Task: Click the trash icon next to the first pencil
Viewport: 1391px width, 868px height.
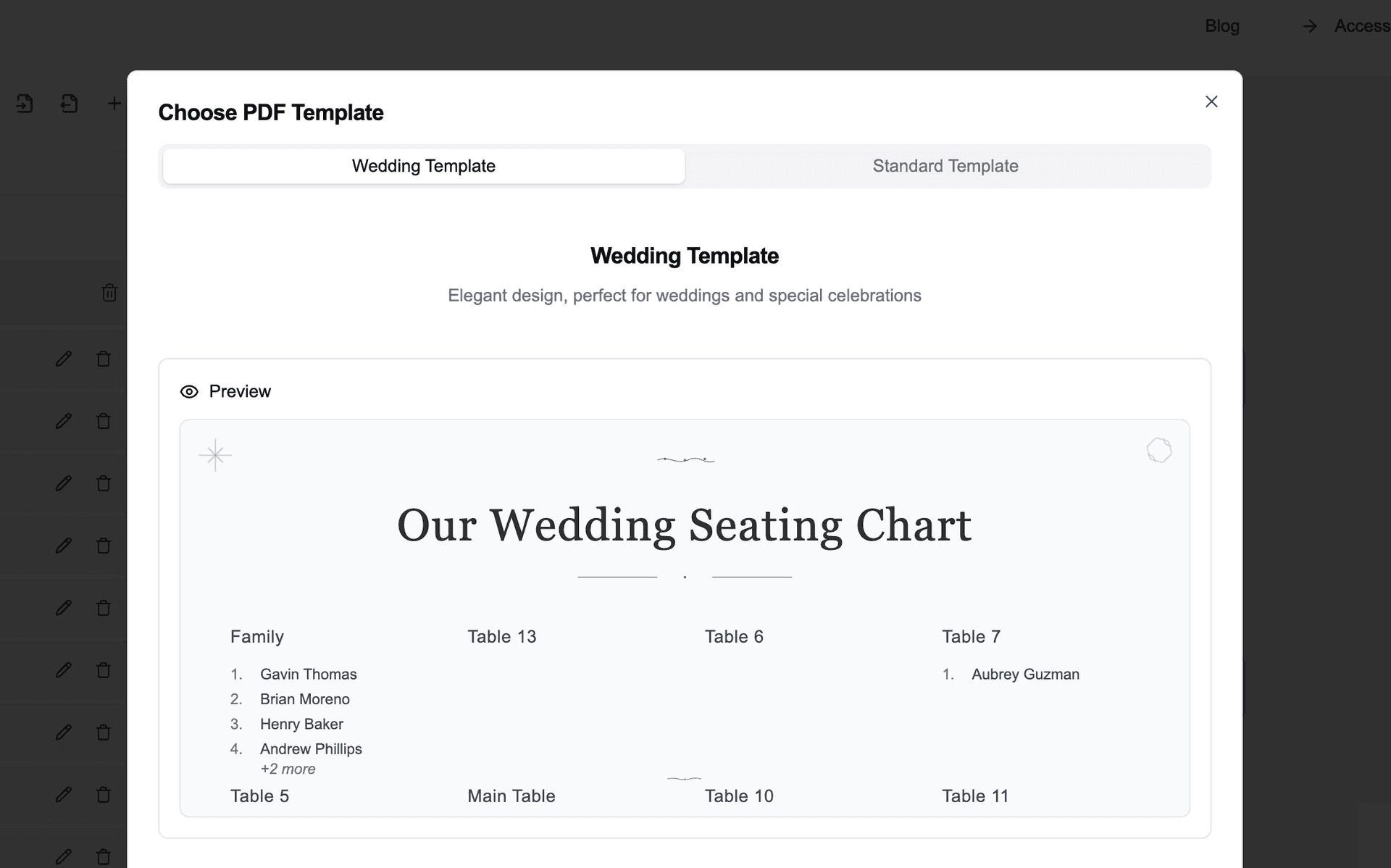Action: pyautogui.click(x=104, y=359)
